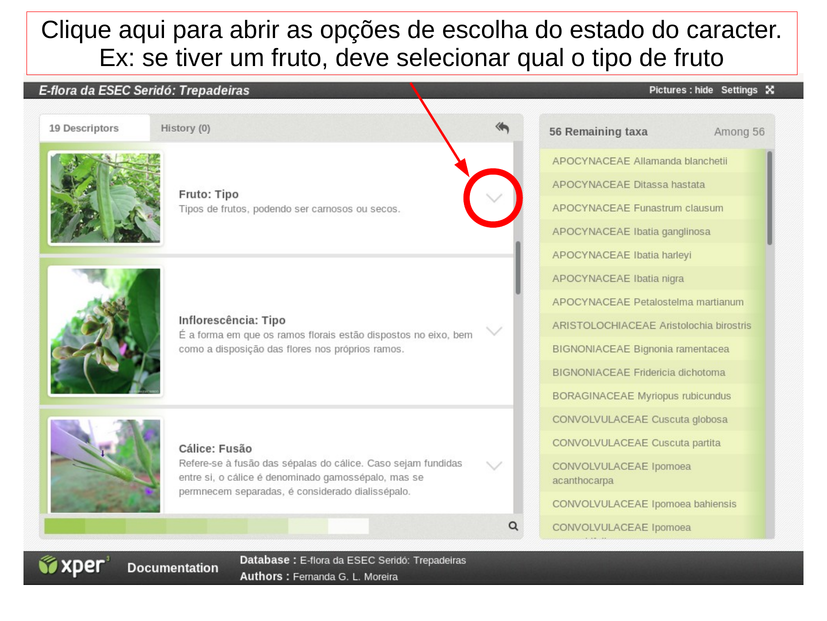The image size is (827, 621).
Task: Switch to the History (0) tab
Action: click(185, 128)
